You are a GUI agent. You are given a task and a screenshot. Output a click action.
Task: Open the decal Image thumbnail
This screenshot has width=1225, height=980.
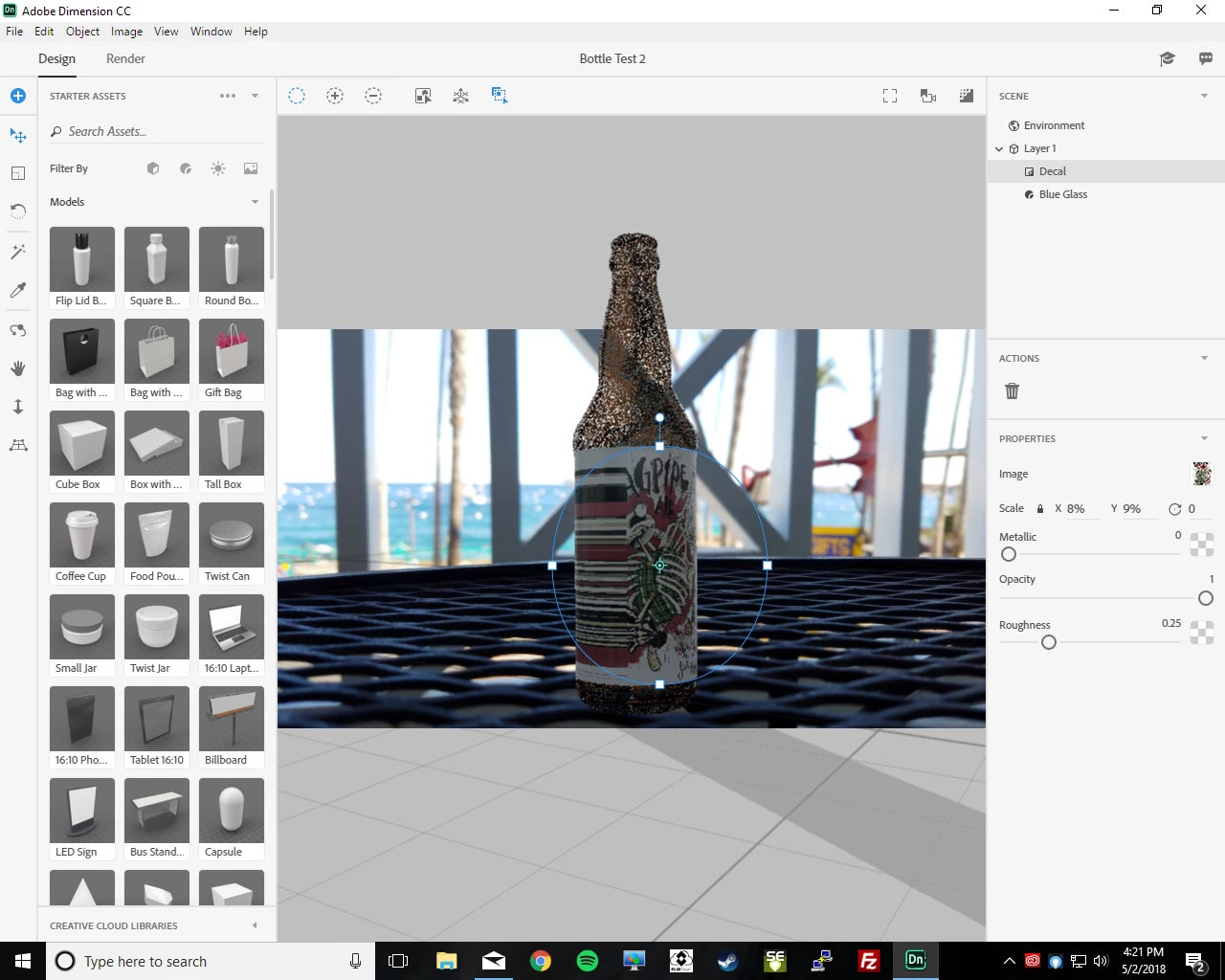coord(1202,474)
